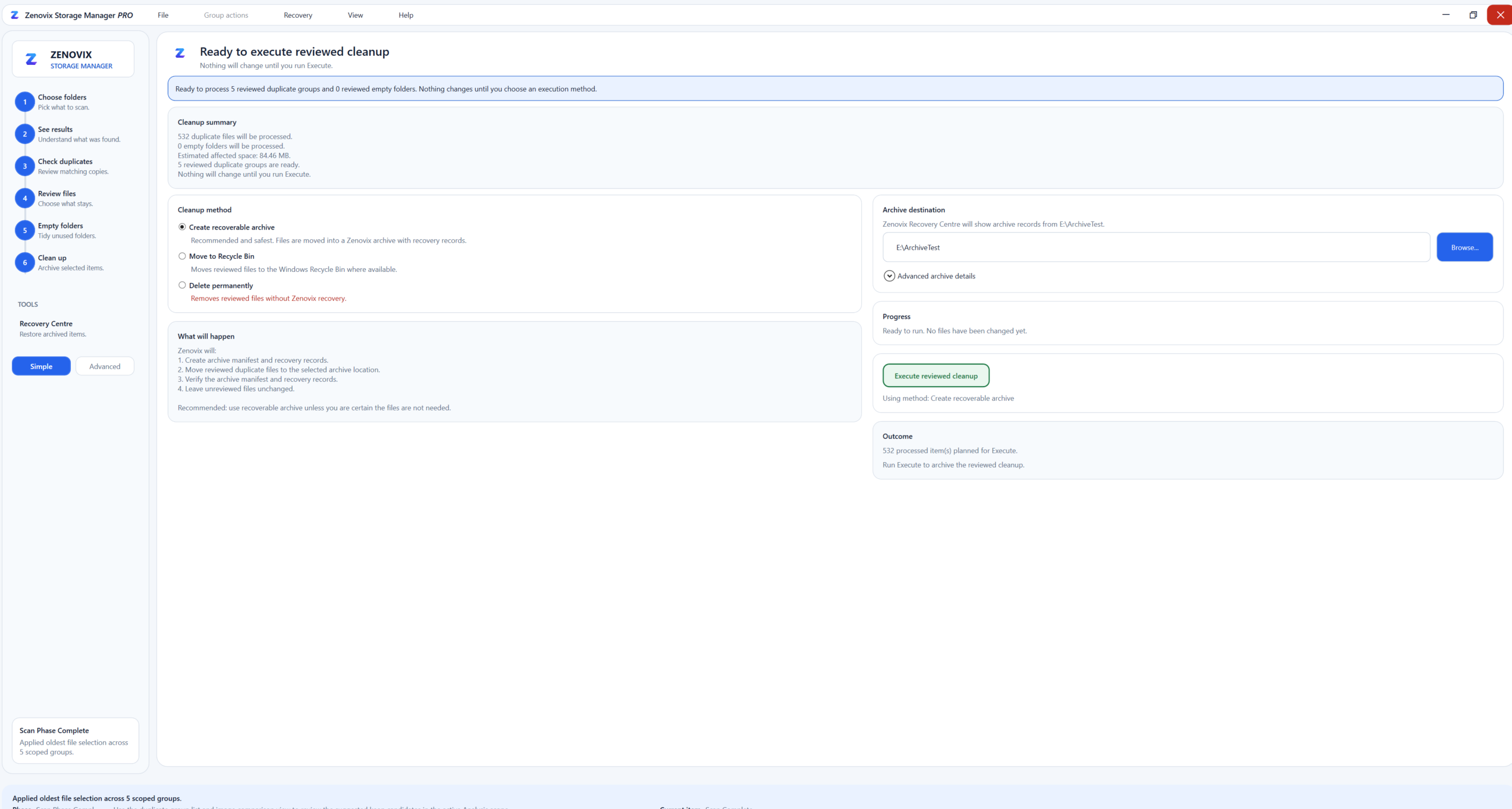The height and width of the screenshot is (809, 1512).
Task: Click 'Scan Phase Complete' status card
Action: [x=76, y=741]
